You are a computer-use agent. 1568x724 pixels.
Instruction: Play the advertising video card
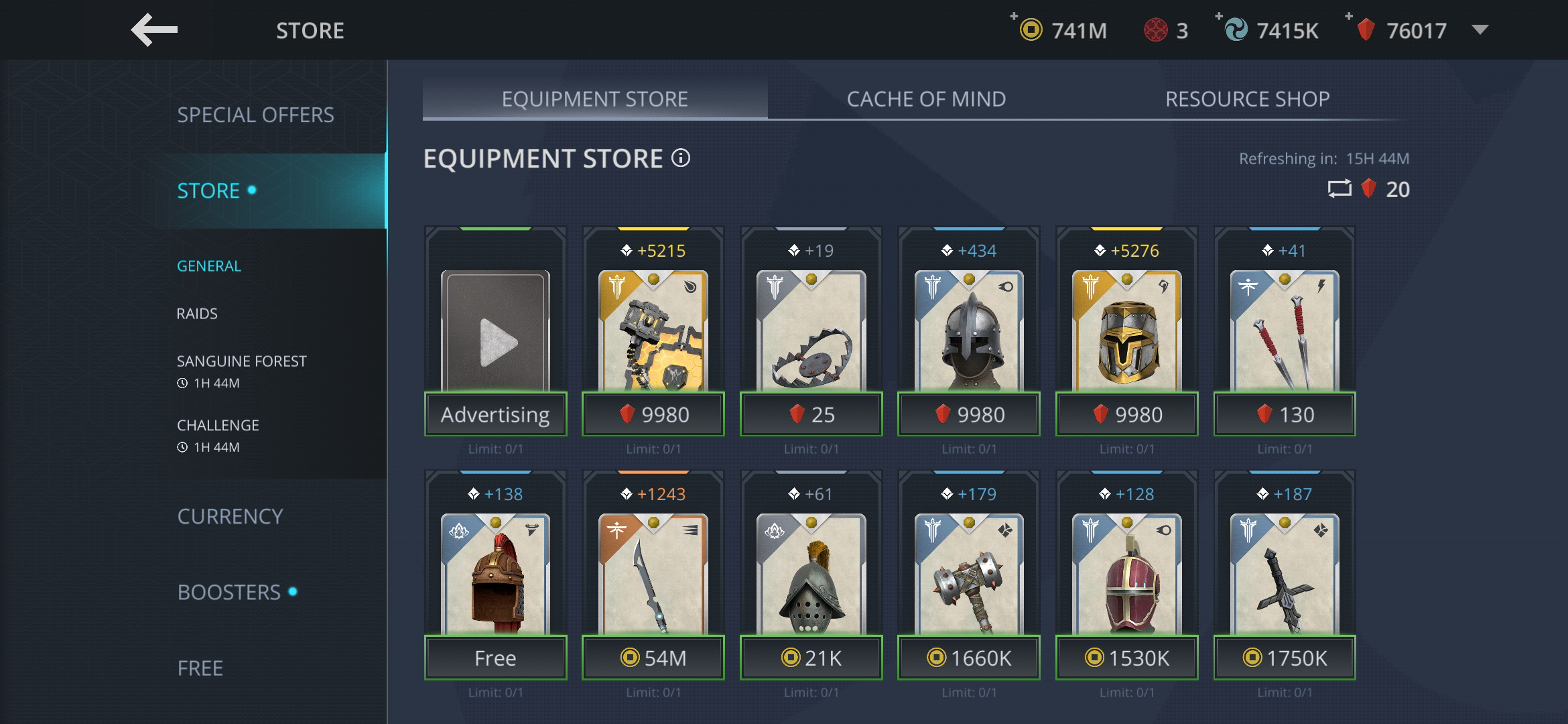[x=495, y=332]
